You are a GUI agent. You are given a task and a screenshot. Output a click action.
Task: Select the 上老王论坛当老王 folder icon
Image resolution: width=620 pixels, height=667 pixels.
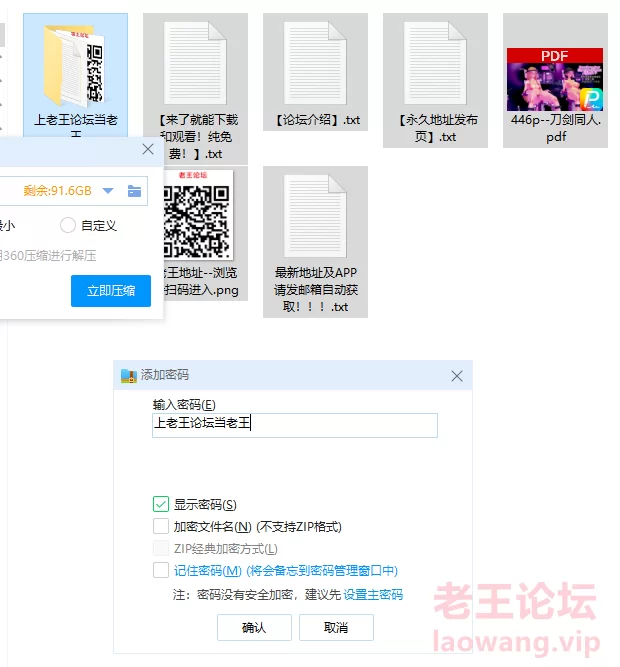[x=75, y=64]
